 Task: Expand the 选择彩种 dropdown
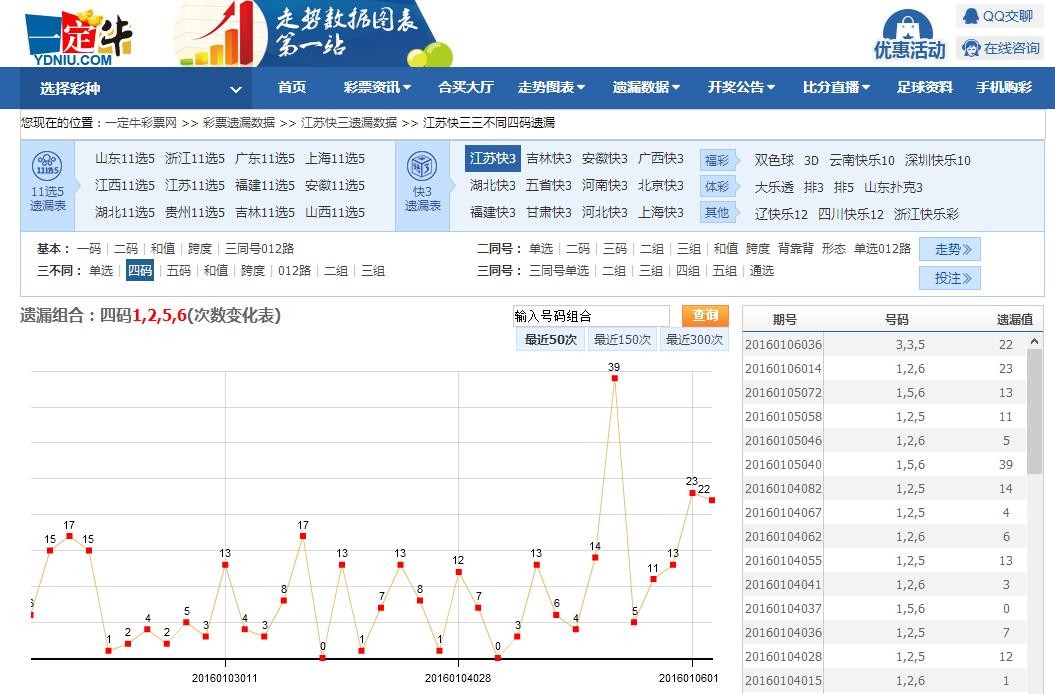point(137,88)
